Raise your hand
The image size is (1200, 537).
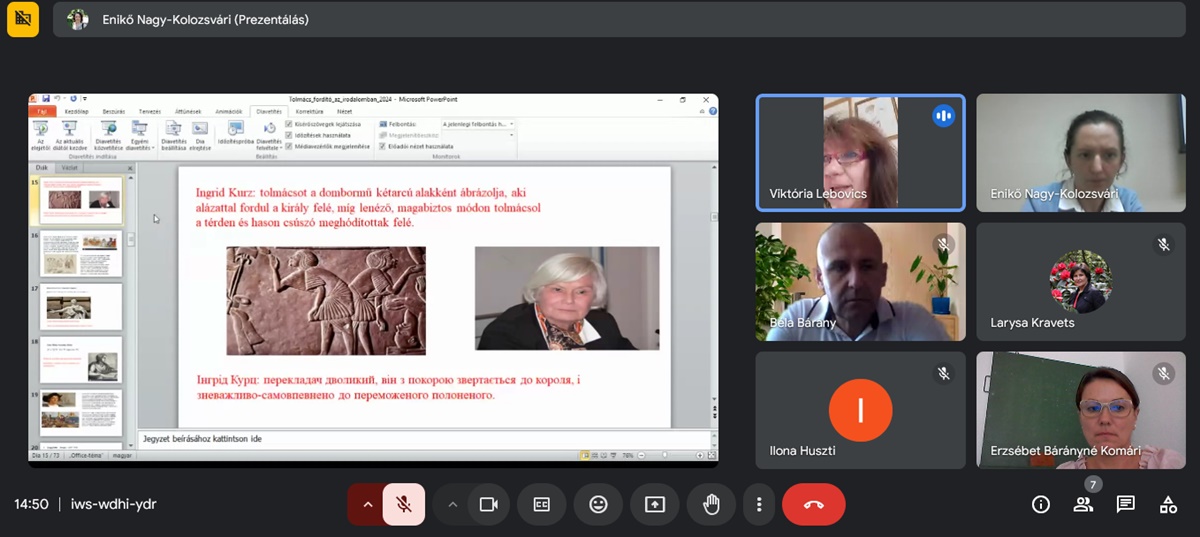[x=711, y=504]
